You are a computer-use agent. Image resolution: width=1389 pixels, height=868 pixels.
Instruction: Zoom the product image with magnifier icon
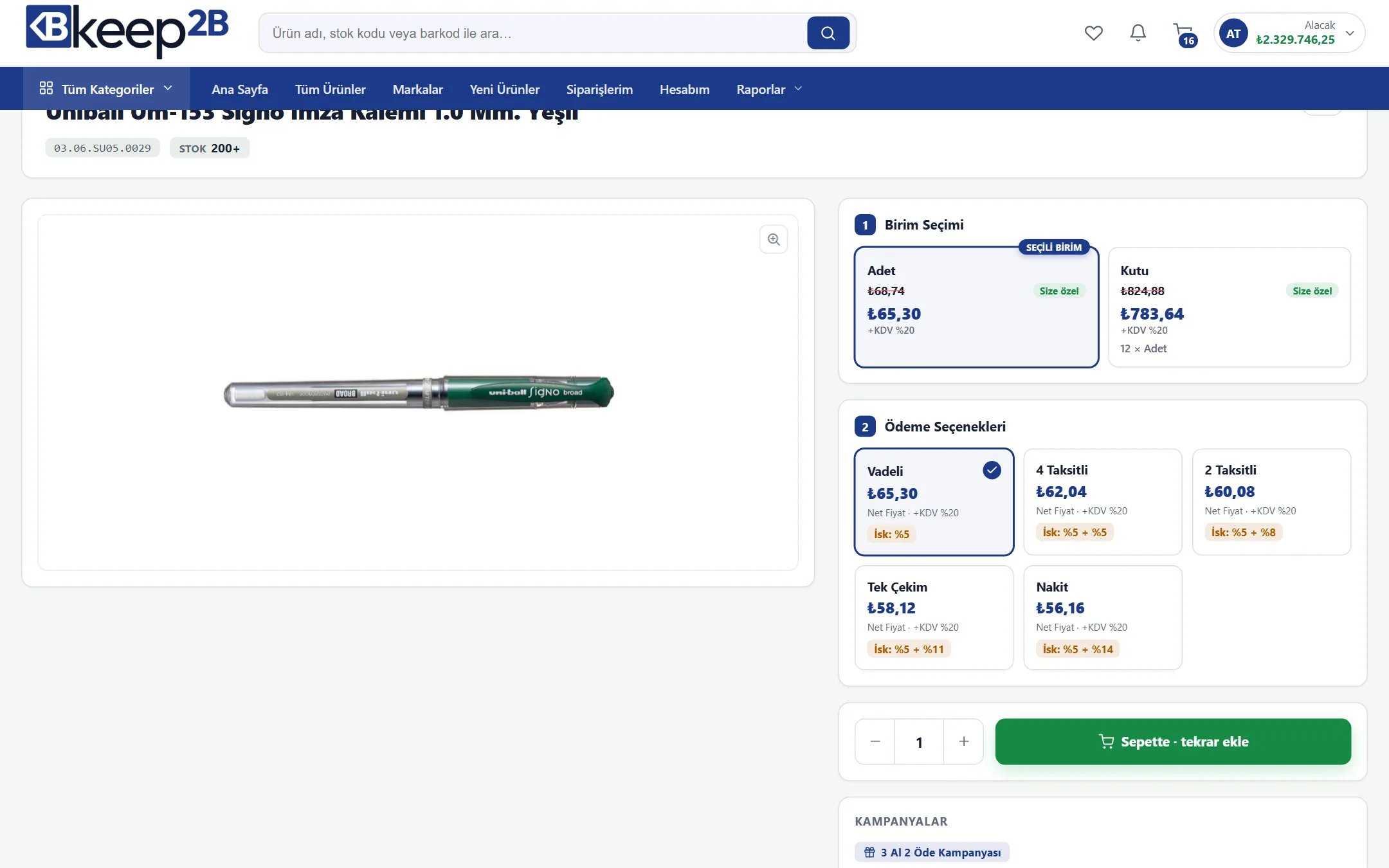click(x=773, y=239)
